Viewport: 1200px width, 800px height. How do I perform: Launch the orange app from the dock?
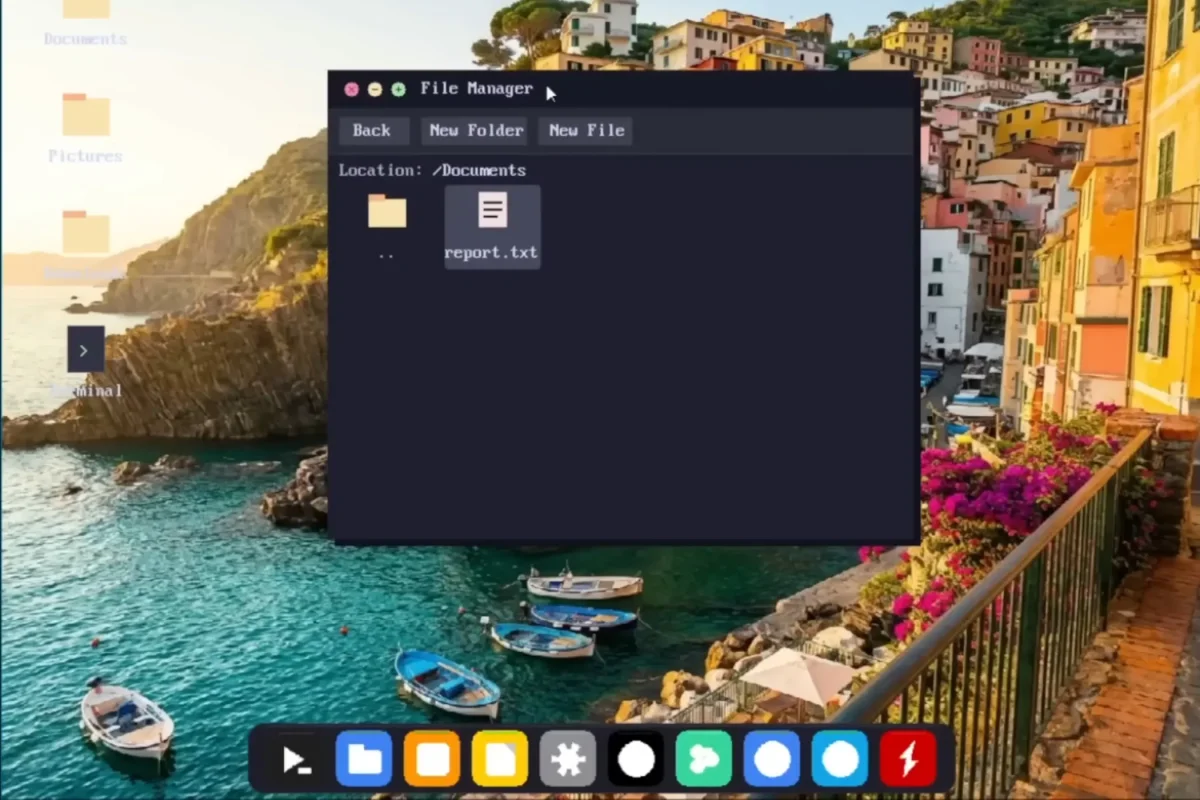point(432,758)
